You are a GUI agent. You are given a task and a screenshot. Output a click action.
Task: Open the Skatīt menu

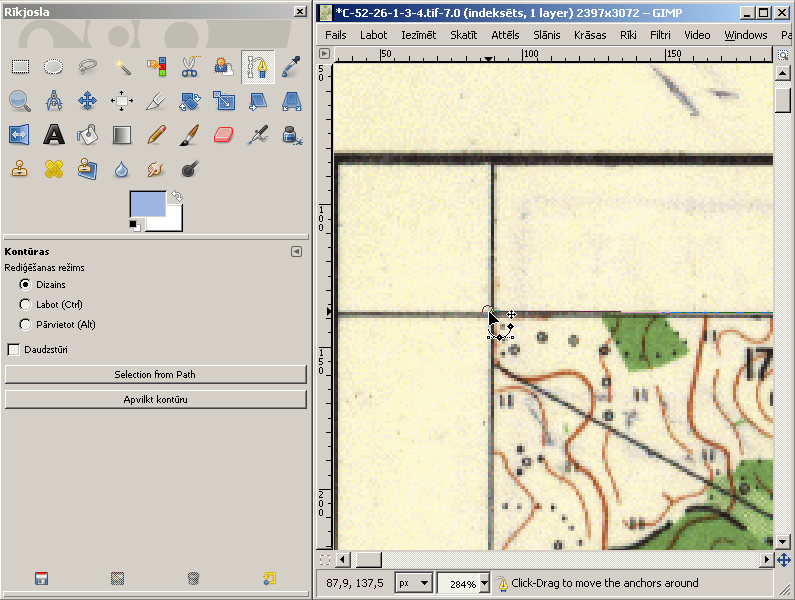464,35
